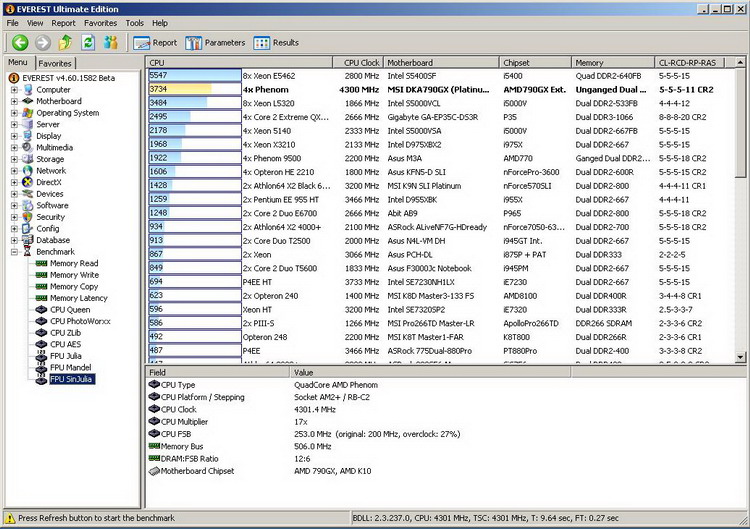Viewport: 750px width, 529px height.
Task: Show Results from the toolbar
Action: click(276, 43)
